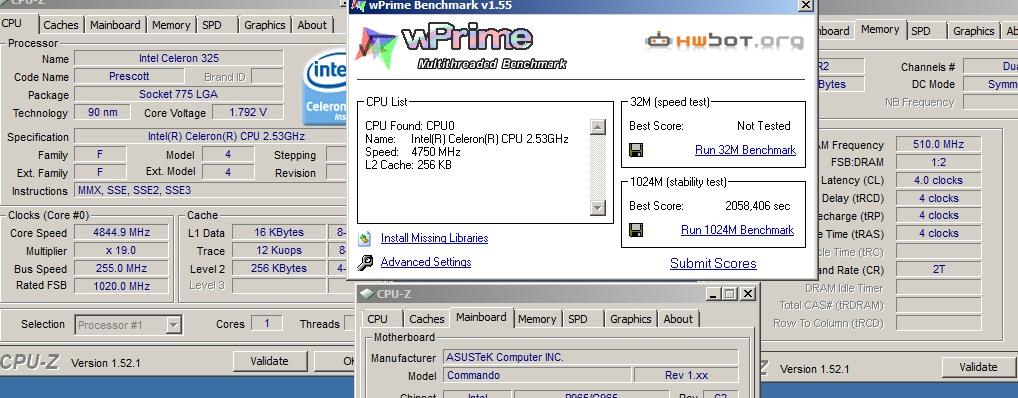
Task: Click the Multiplier value 'x 19.0'
Action: tap(121, 251)
